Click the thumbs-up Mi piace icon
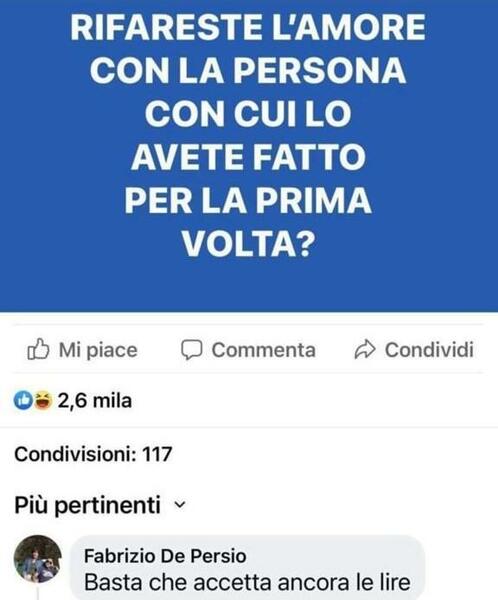The width and height of the screenshot is (498, 600). coord(38,349)
